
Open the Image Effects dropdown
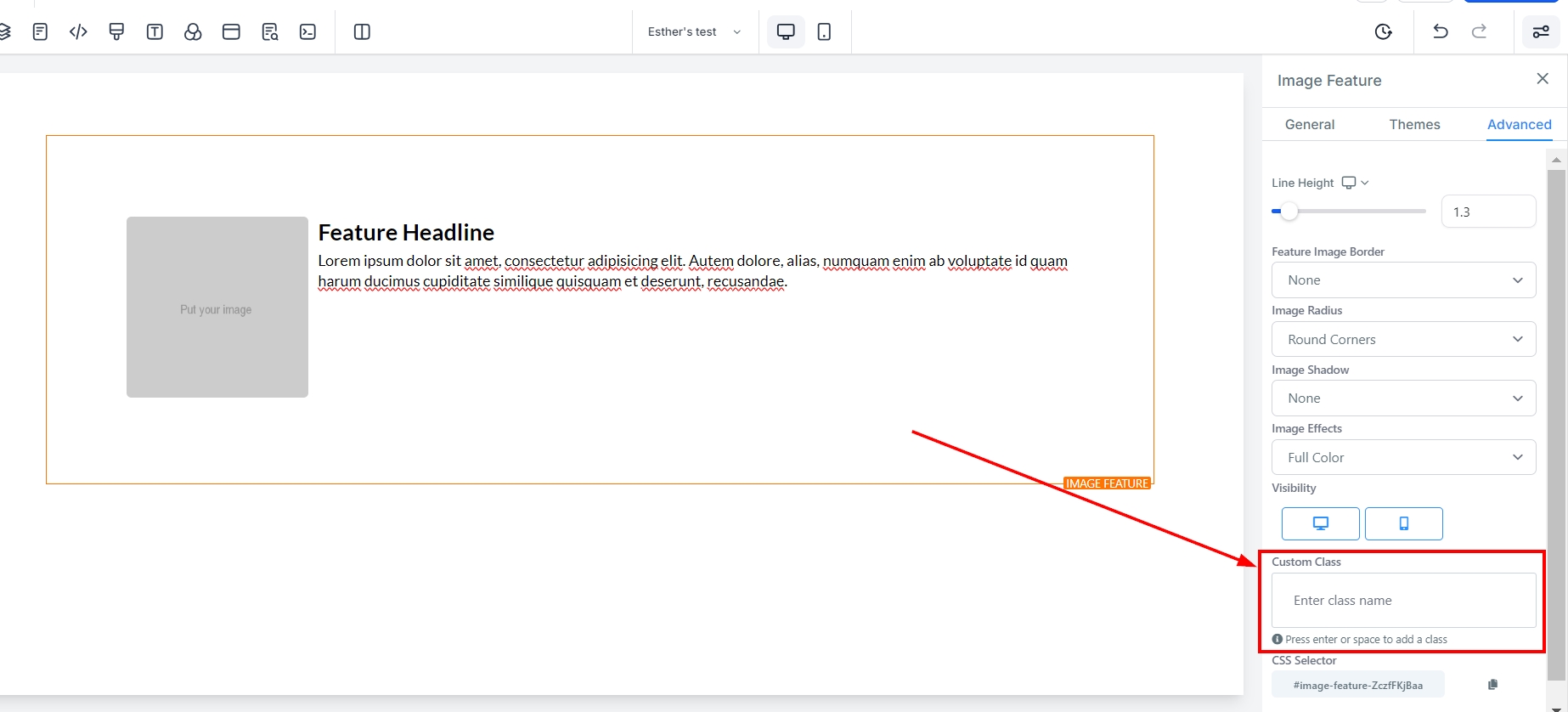point(1403,458)
